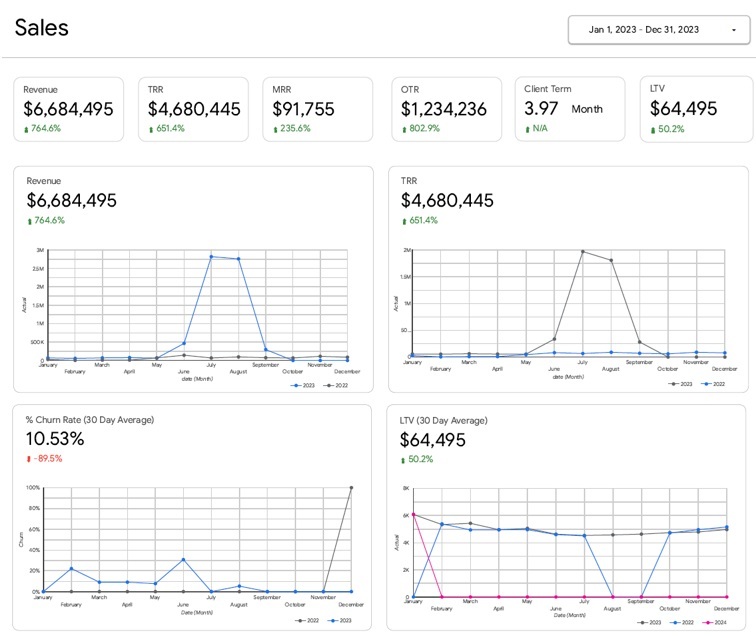
Task: Click the green up arrow beside 764.6% in the top Revenue scorecard
Action: click(26, 129)
